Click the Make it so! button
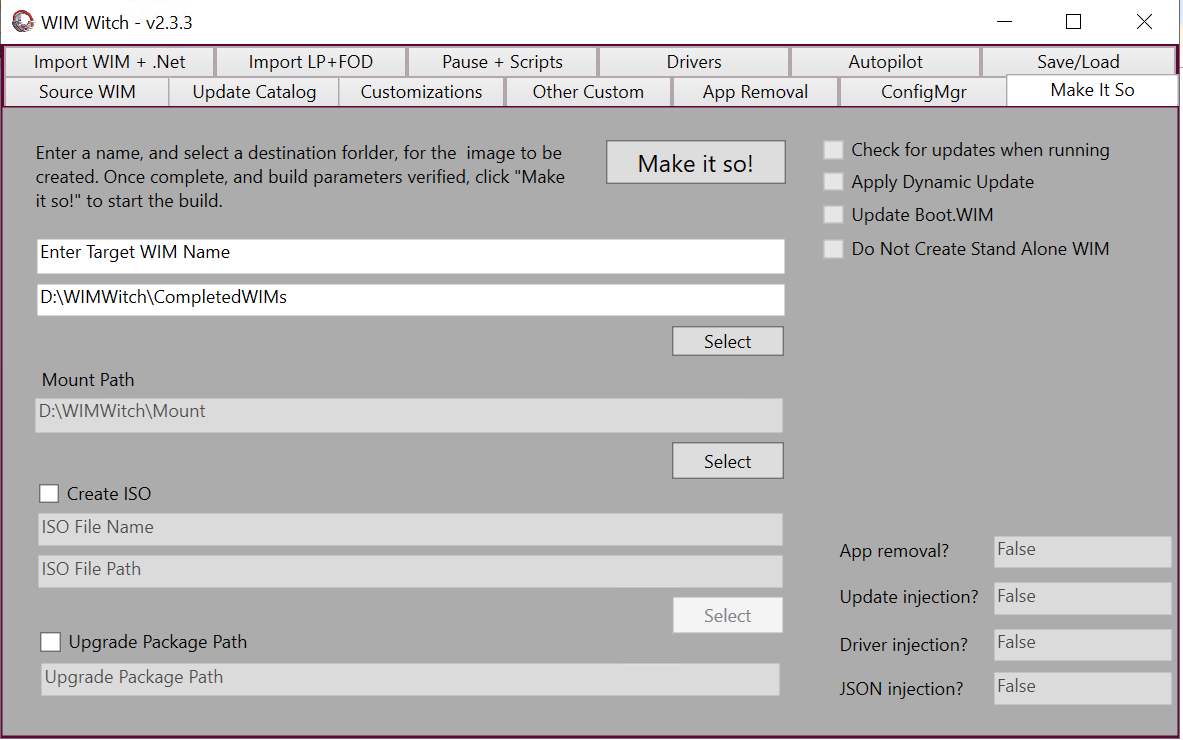The width and height of the screenshot is (1183, 740). pyautogui.click(x=695, y=163)
